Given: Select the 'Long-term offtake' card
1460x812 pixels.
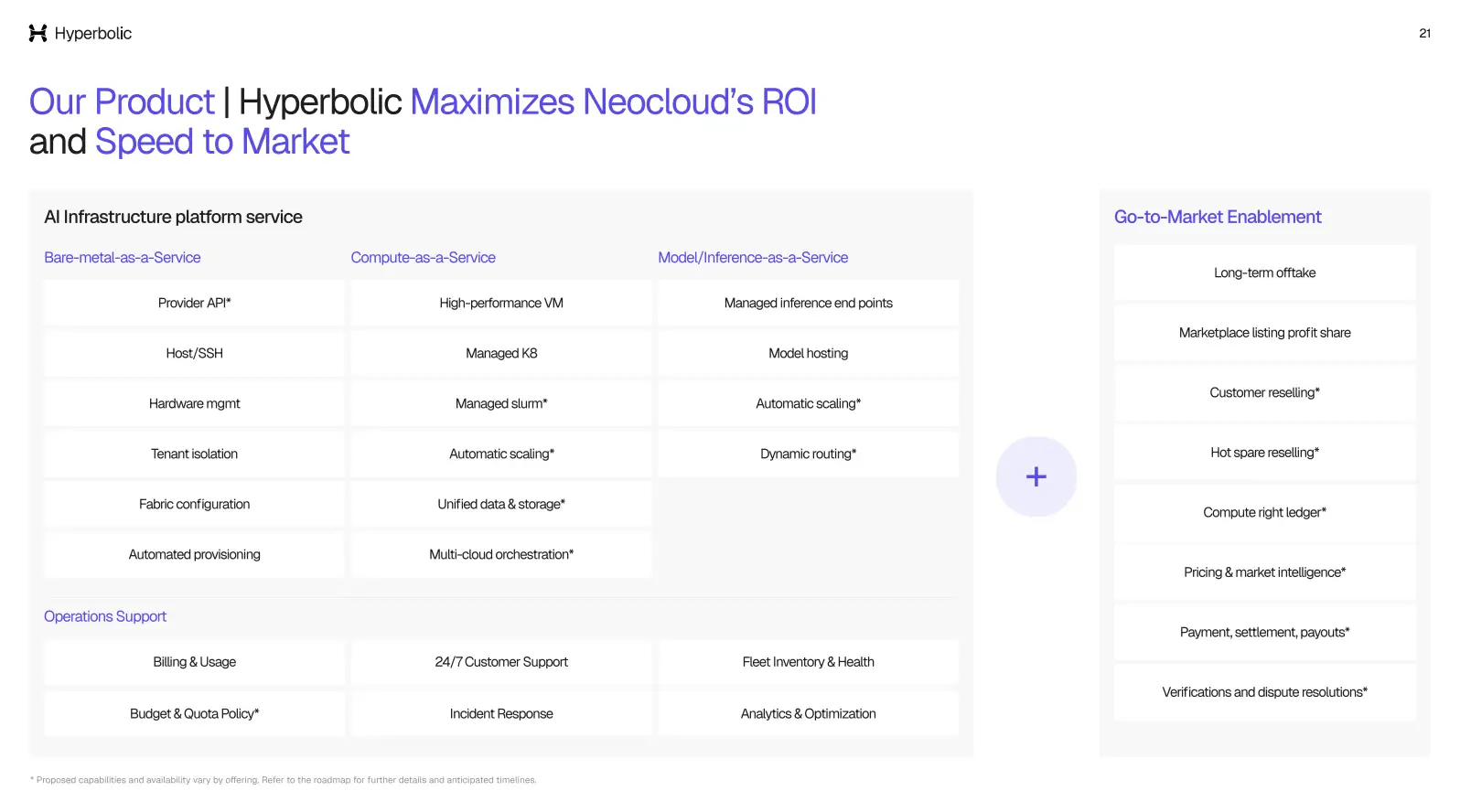Looking at the screenshot, I should pos(1265,272).
